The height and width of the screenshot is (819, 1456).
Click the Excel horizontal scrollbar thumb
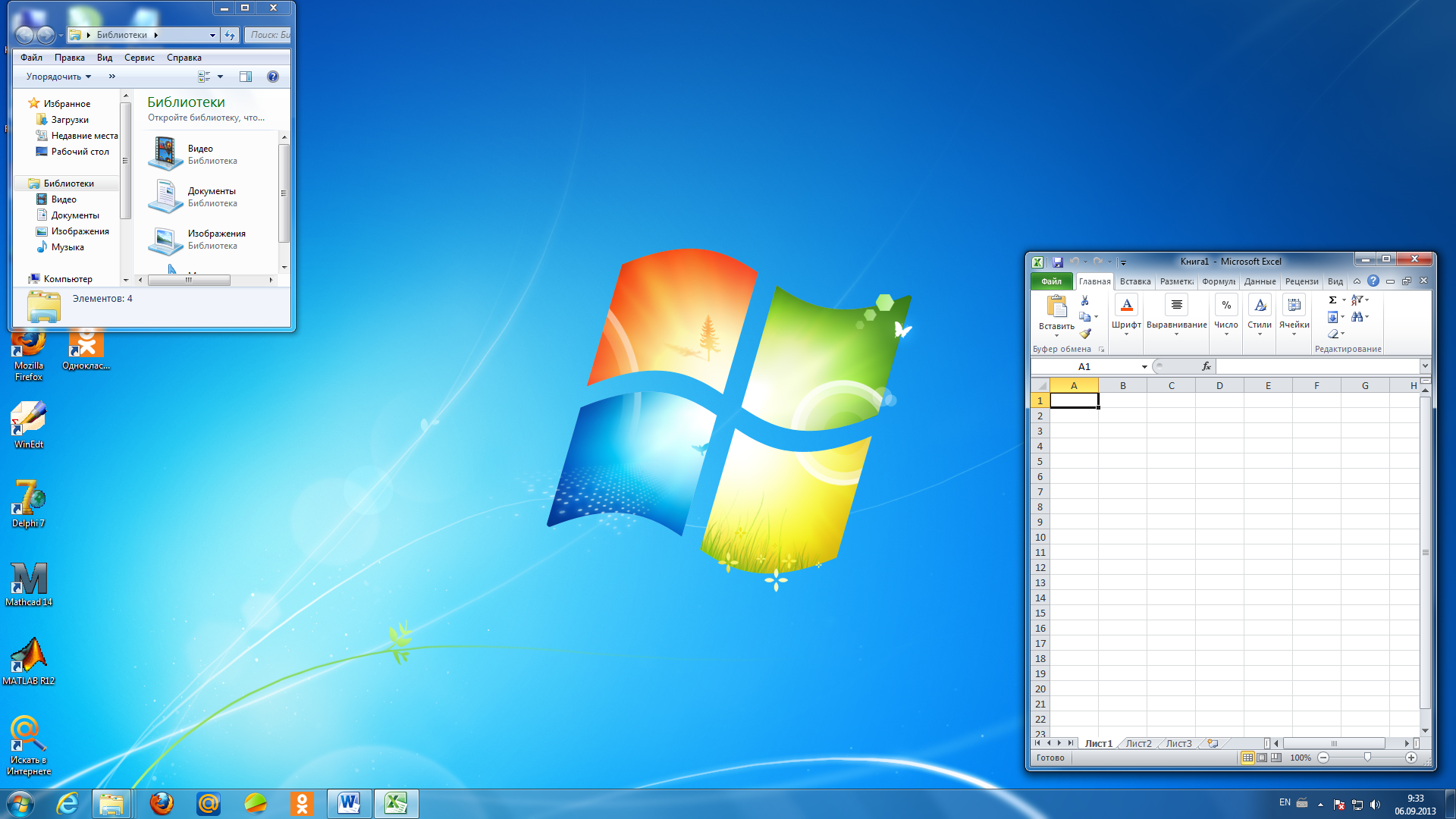click(x=1334, y=743)
